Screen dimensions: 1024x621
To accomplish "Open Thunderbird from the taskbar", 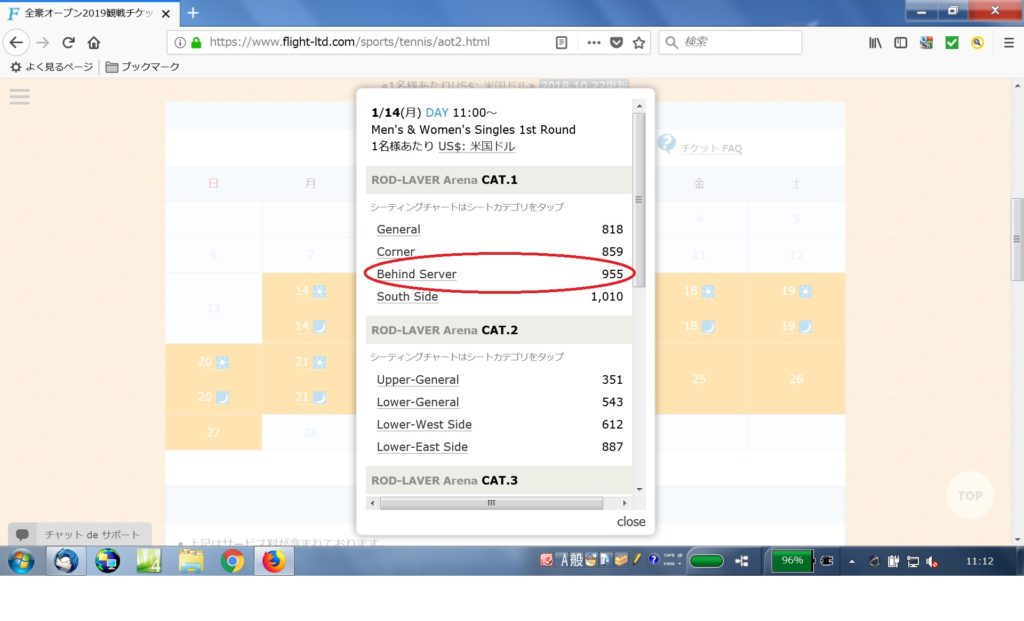I will 66,561.
